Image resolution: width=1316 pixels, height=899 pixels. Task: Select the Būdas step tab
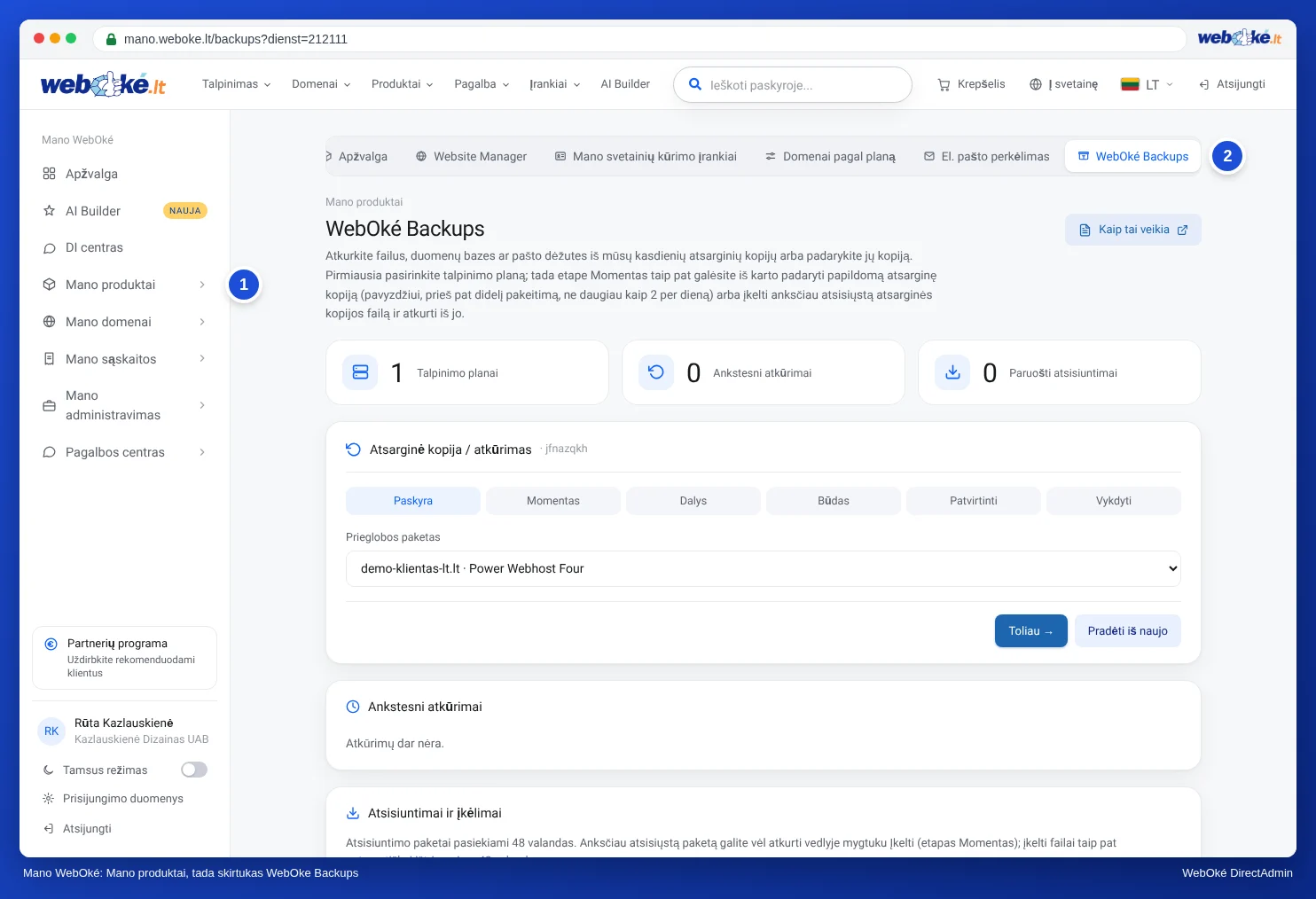(x=834, y=501)
